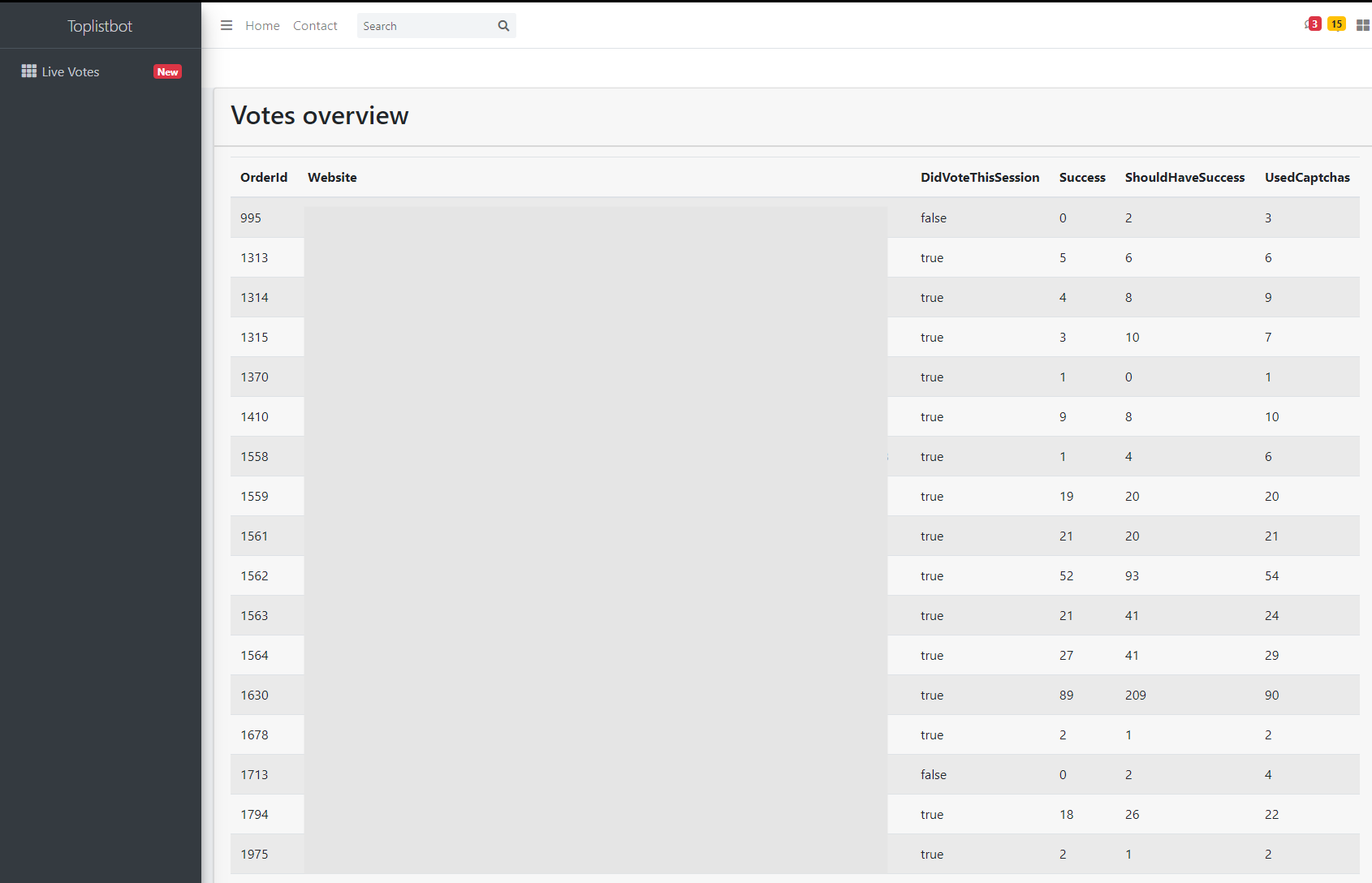Click Success value 27 in row 1564
1372x883 pixels.
tap(1066, 656)
